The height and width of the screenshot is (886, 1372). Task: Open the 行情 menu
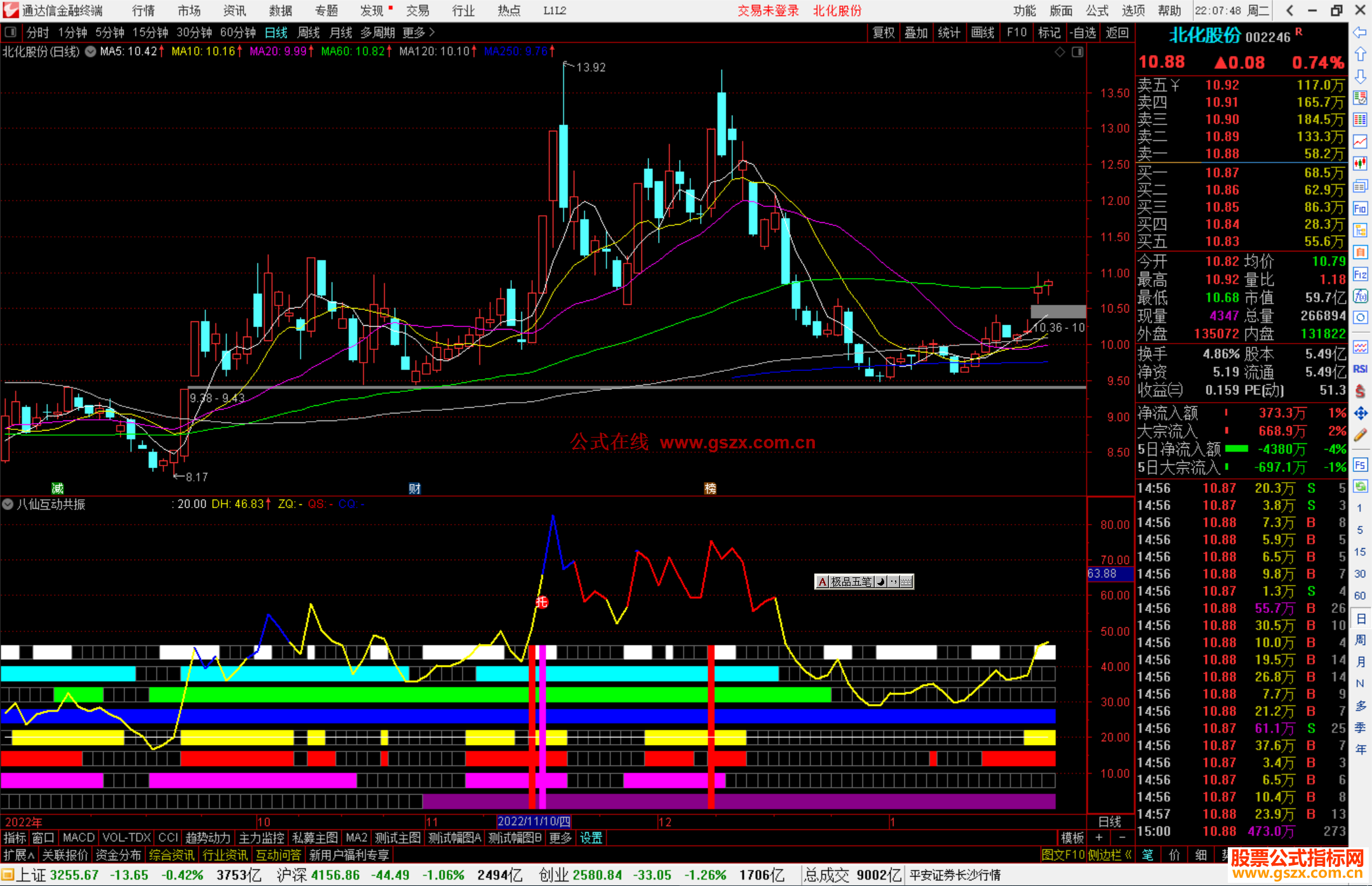143,11
